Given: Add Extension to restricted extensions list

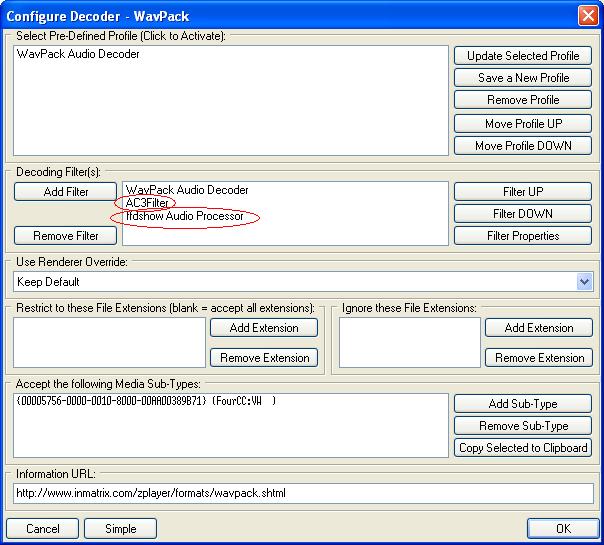Looking at the screenshot, I should click(x=264, y=328).
